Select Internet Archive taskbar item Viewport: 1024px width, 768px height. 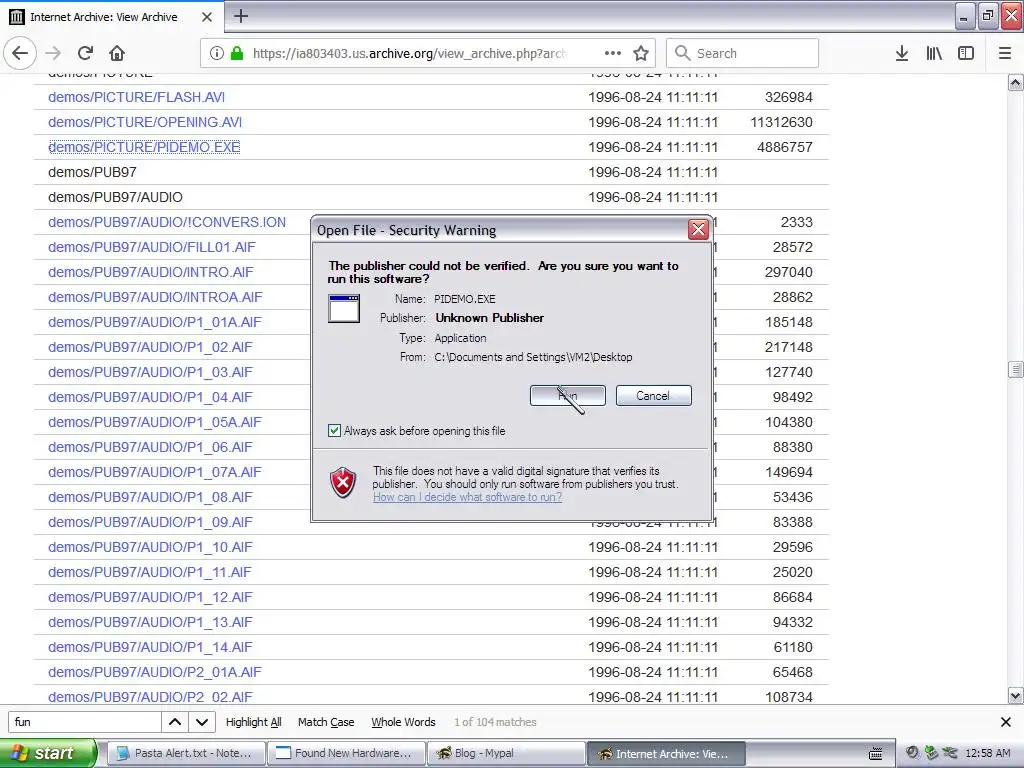click(x=665, y=753)
